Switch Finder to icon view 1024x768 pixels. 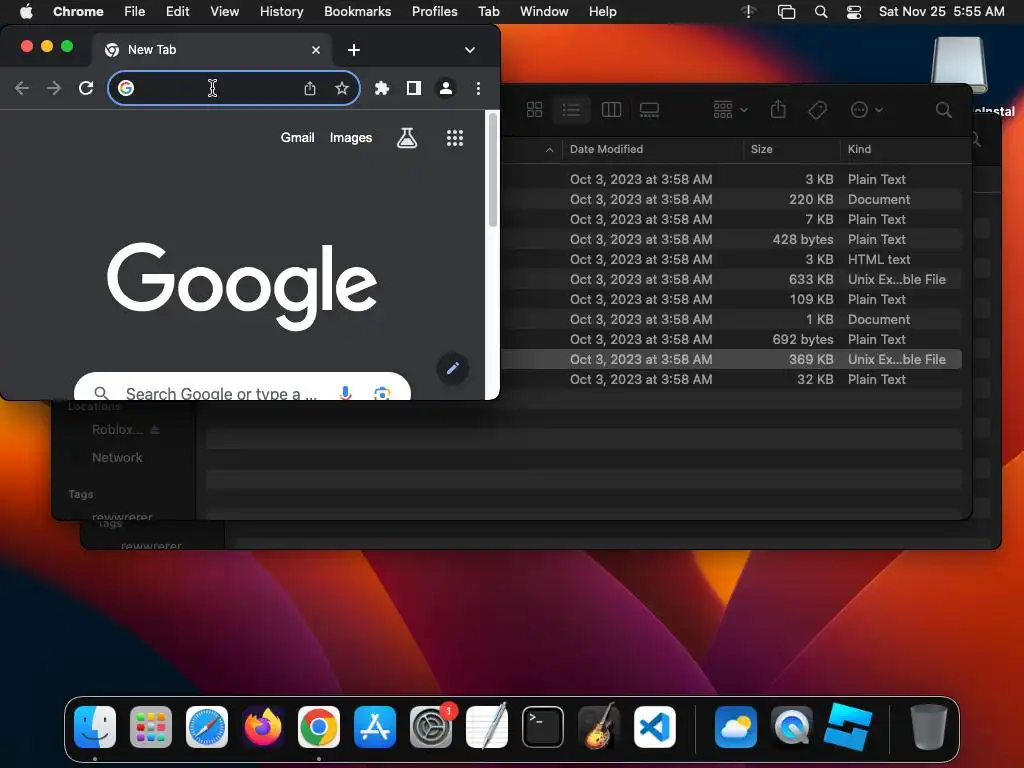click(x=534, y=110)
